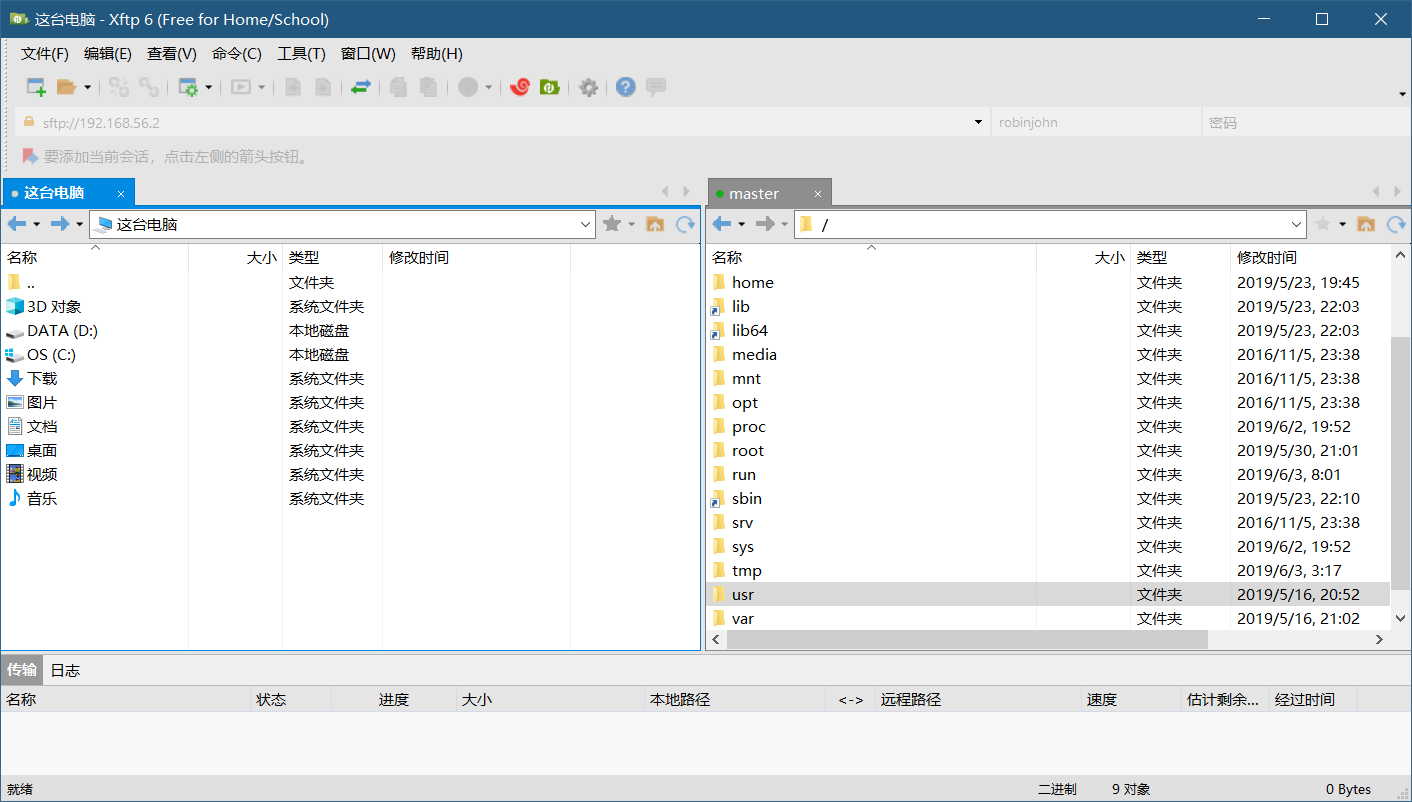Sort remote files by 大小 column header
1412x802 pixels.
(x=1083, y=257)
